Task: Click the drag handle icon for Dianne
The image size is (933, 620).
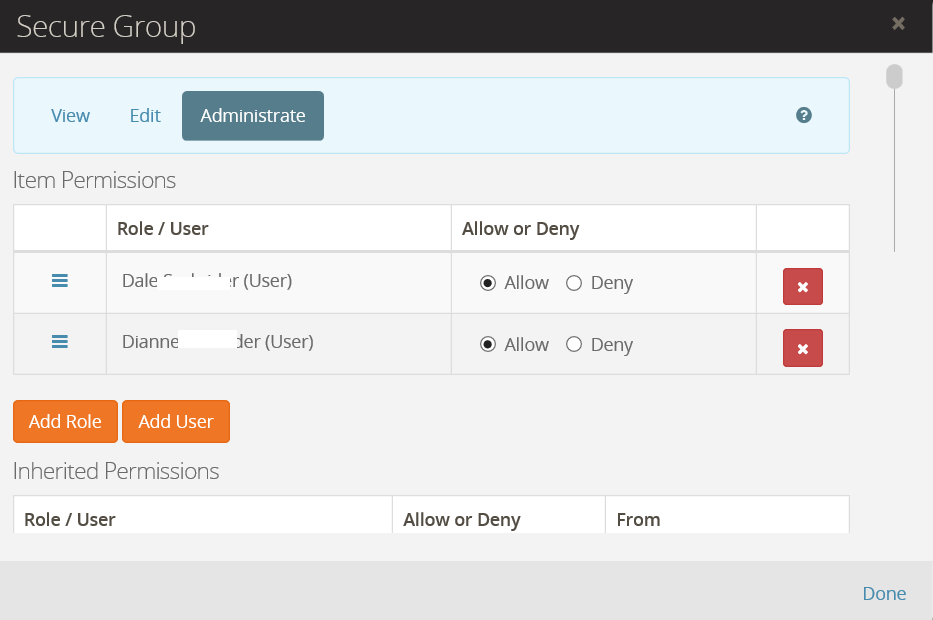Action: coord(59,342)
